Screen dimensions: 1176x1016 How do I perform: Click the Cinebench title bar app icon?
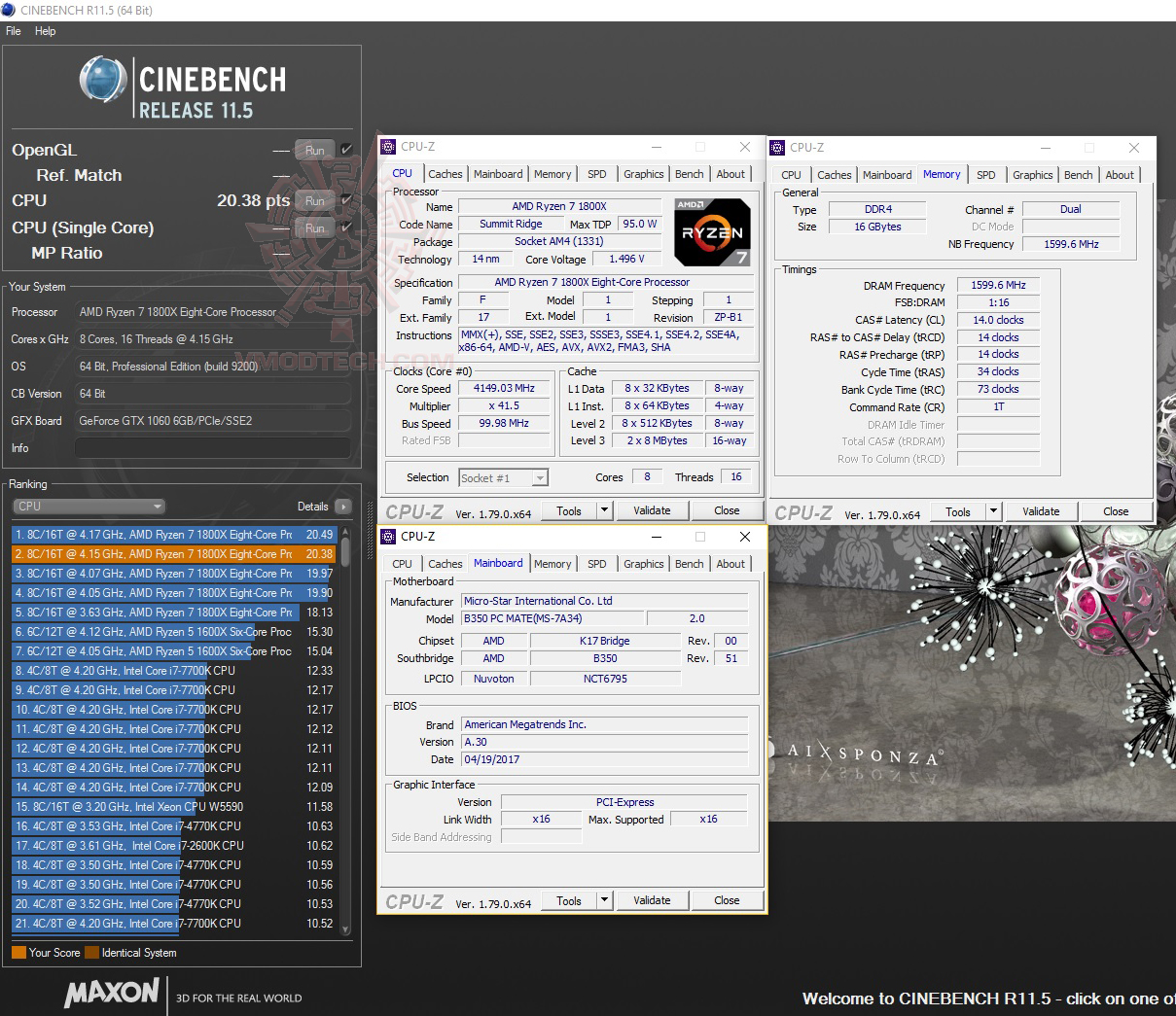[x=9, y=10]
